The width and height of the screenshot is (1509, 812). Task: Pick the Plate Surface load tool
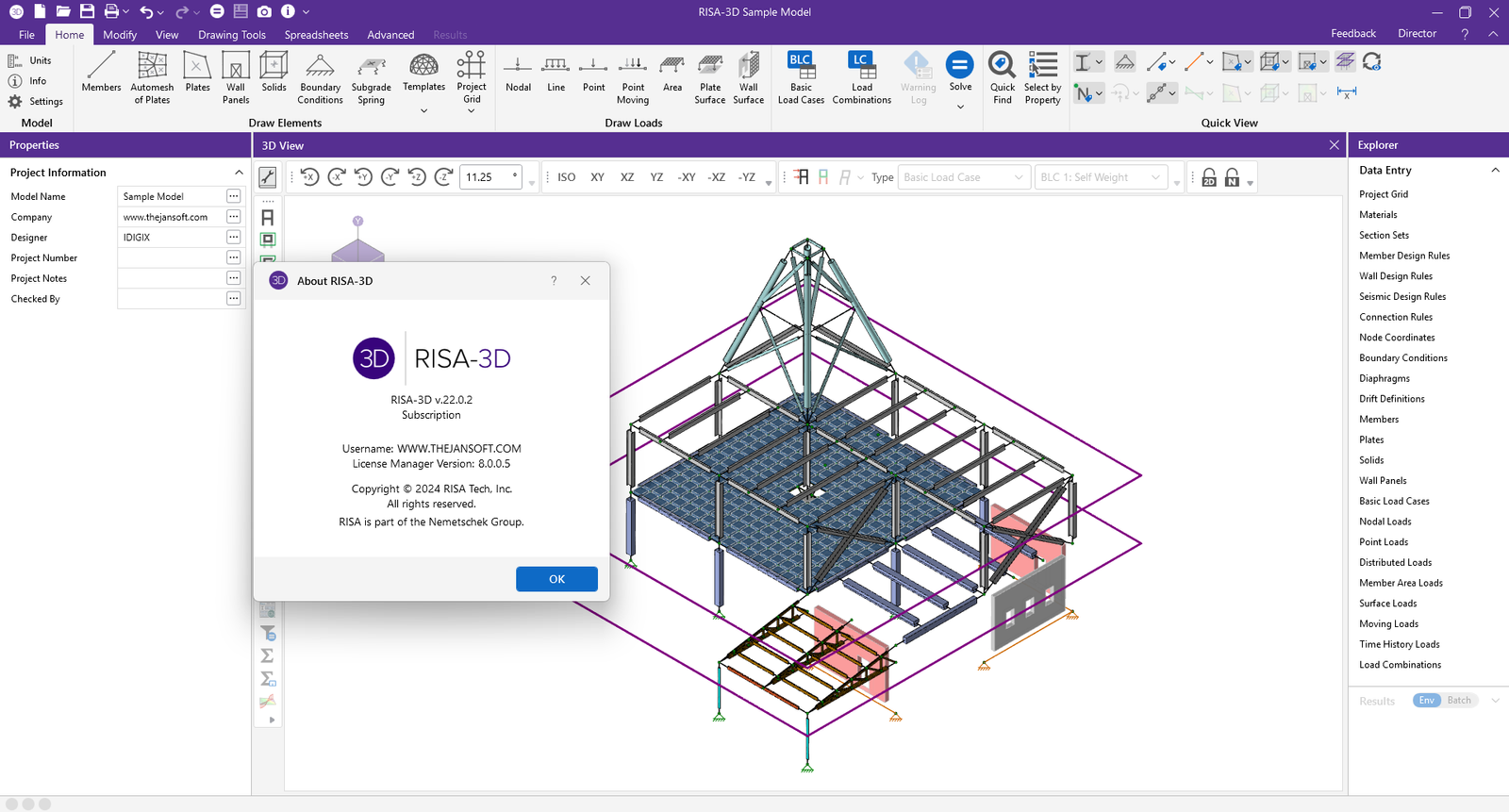pos(710,77)
